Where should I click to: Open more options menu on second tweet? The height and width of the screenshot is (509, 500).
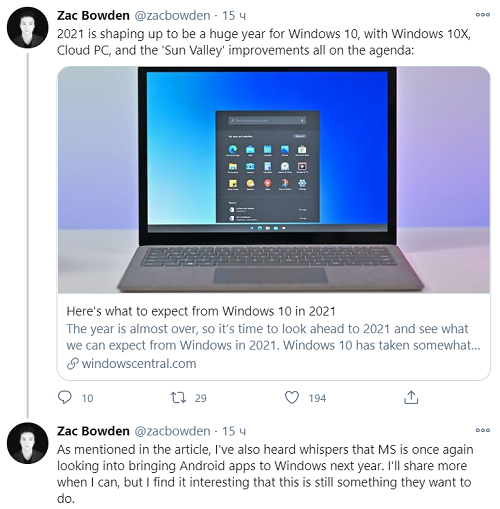(483, 430)
